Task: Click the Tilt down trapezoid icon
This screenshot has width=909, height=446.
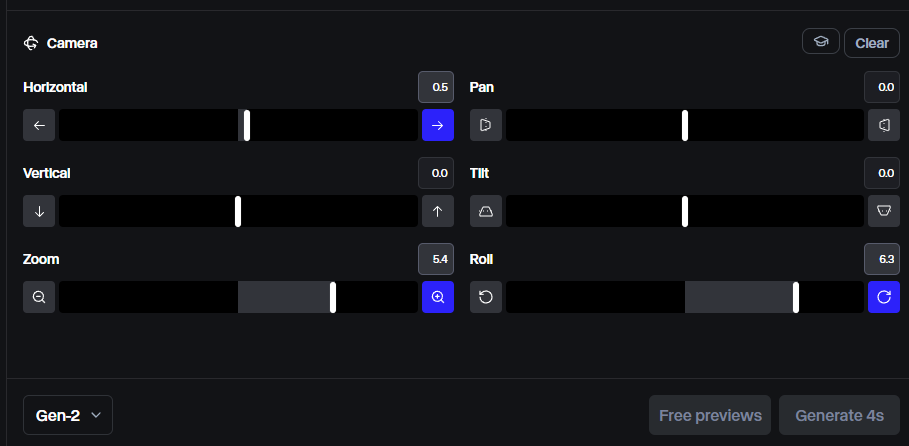Action: (884, 211)
